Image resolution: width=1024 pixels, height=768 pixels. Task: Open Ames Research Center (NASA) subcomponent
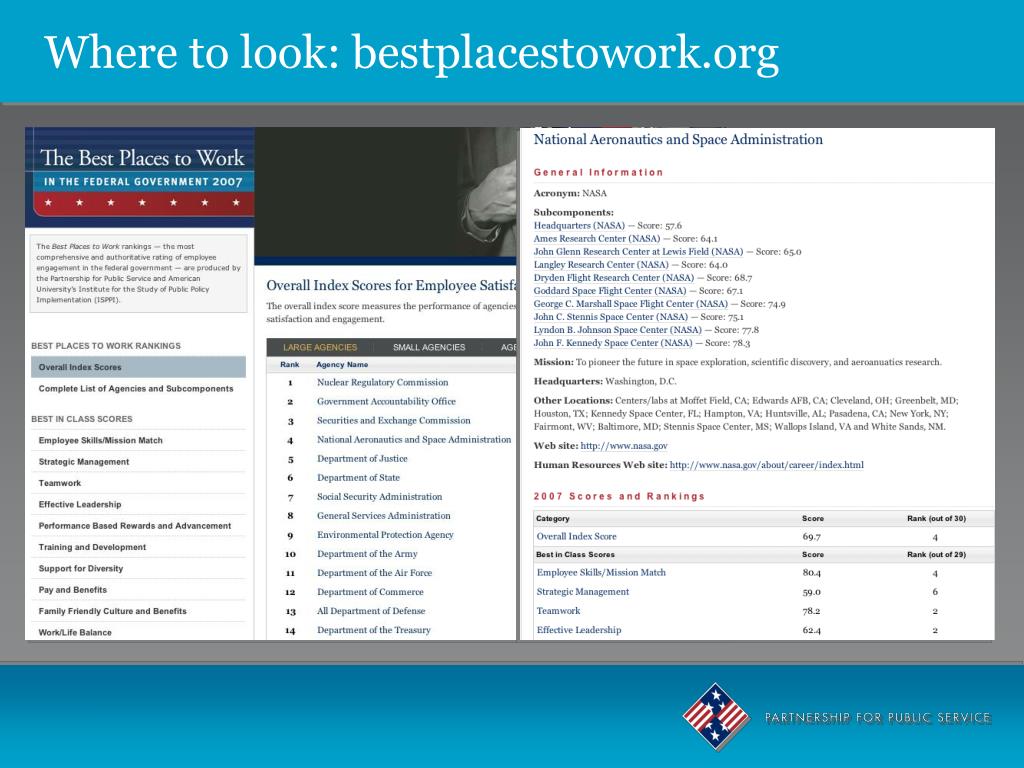tap(597, 238)
